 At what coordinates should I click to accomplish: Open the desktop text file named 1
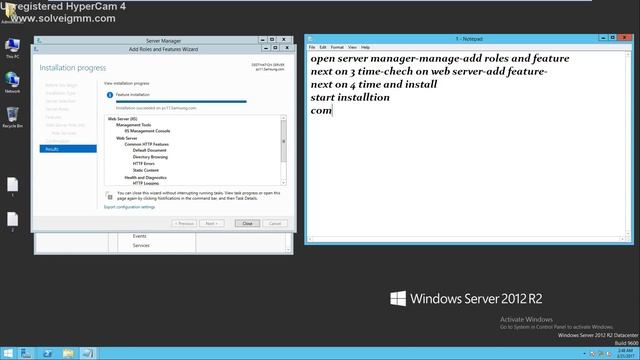tap(12, 187)
